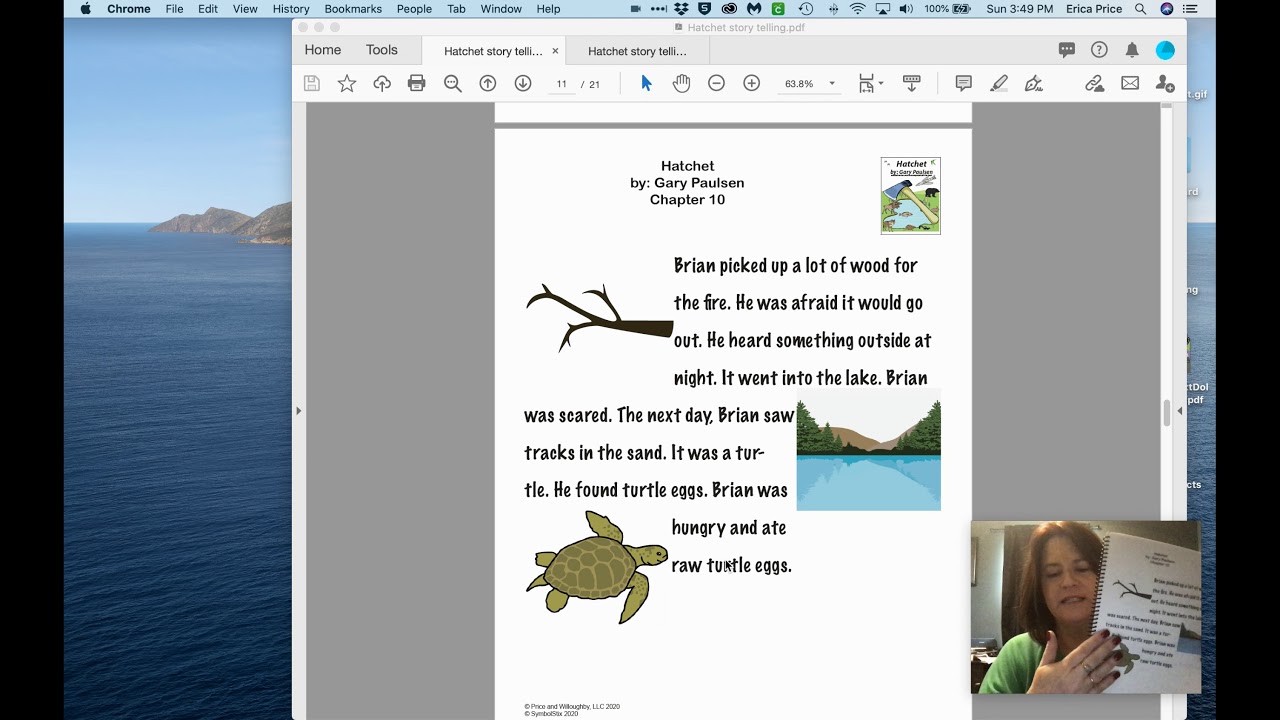The image size is (1280, 720).
Task: Open the Tab menu
Action: (x=456, y=9)
